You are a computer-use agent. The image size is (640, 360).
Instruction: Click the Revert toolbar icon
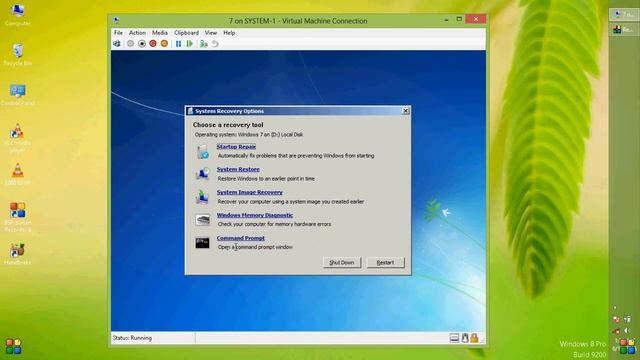pyautogui.click(x=215, y=43)
